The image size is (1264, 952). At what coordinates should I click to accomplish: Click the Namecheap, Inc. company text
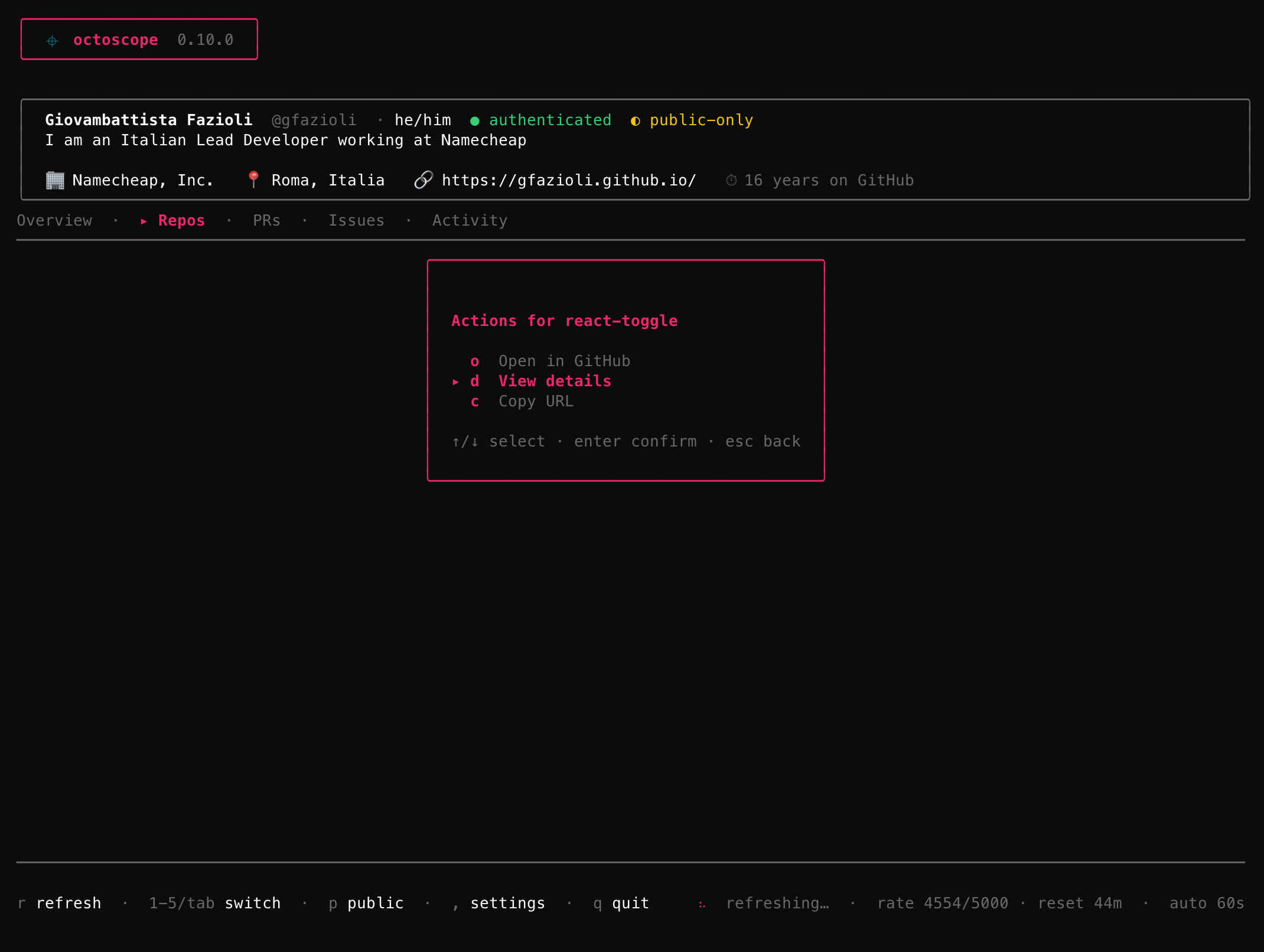point(142,180)
